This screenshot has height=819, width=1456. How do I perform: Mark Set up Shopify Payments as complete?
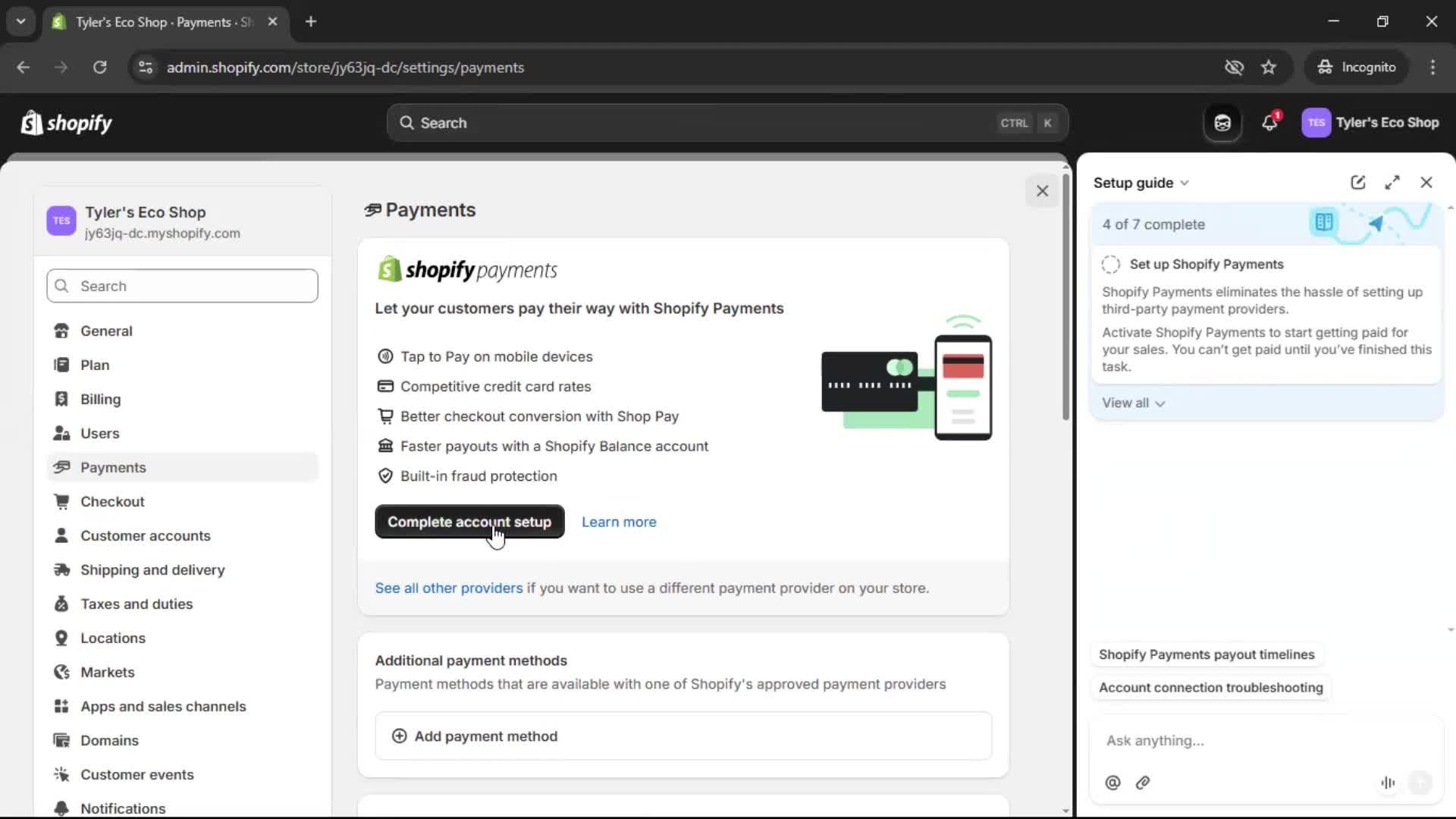1110,264
